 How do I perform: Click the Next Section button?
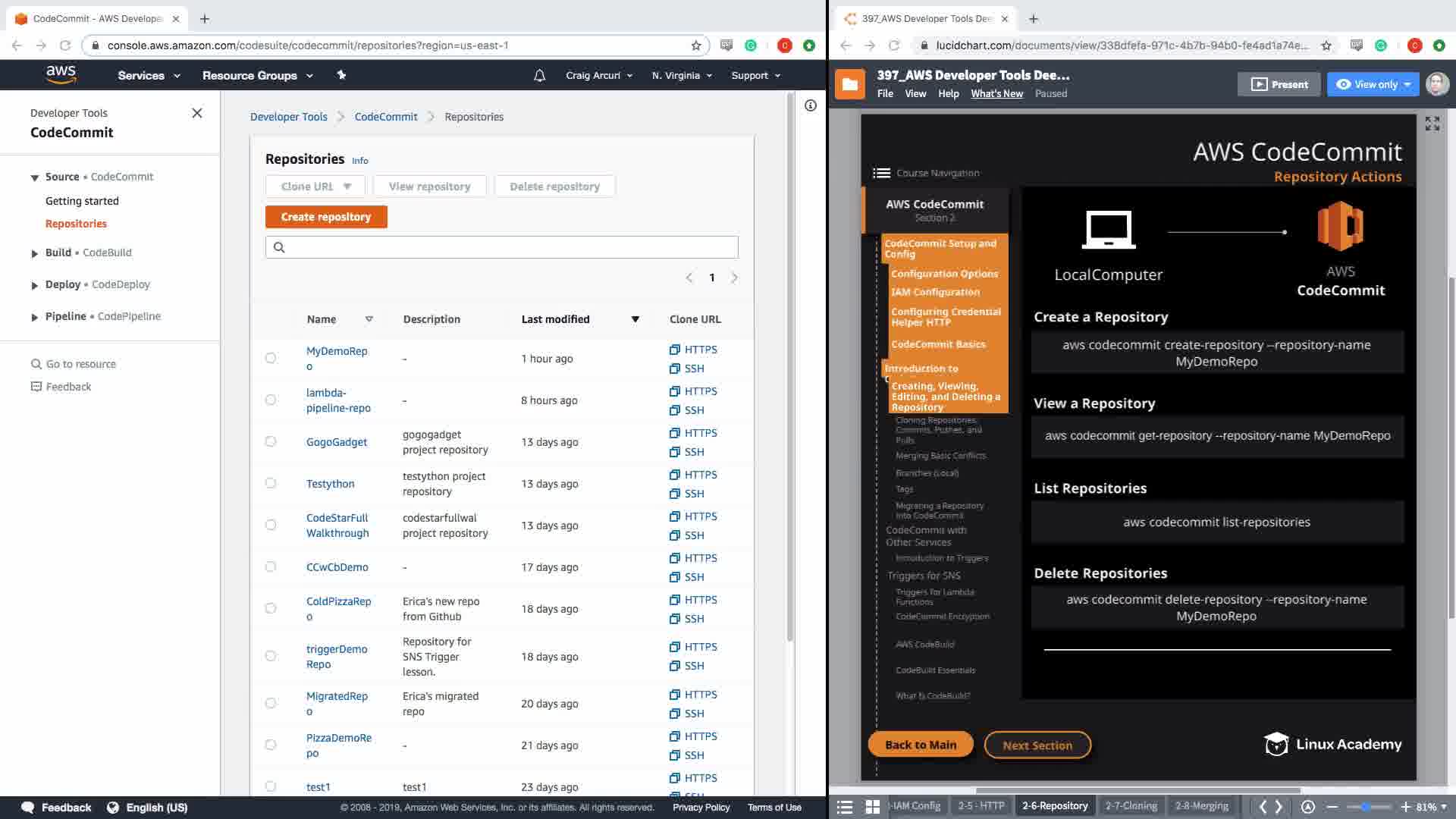point(1037,745)
